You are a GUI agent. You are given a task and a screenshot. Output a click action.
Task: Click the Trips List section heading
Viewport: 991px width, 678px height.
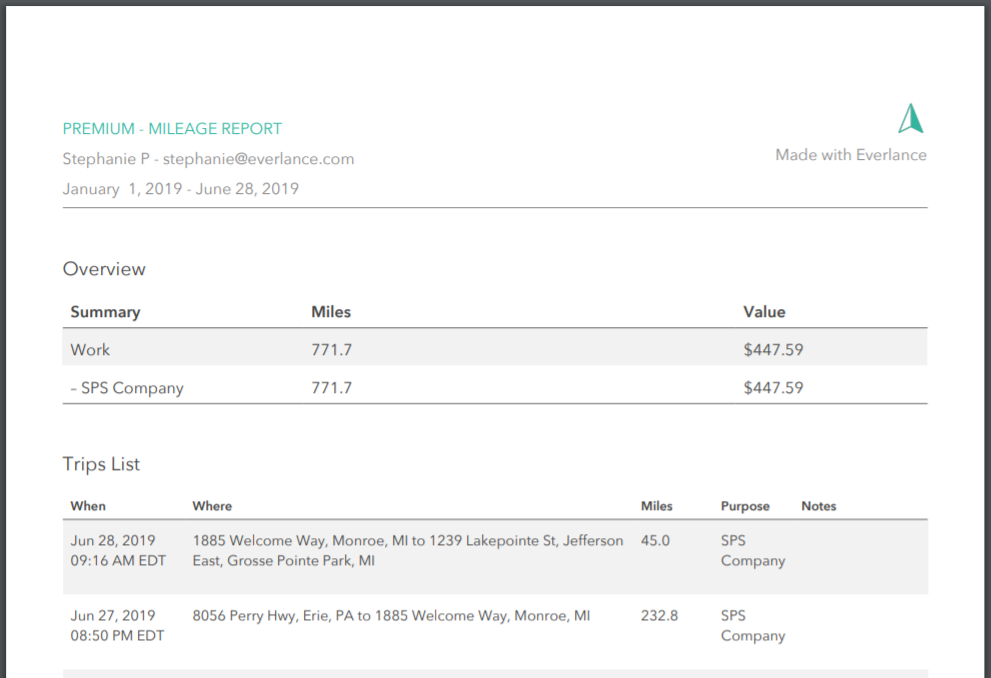click(x=101, y=464)
